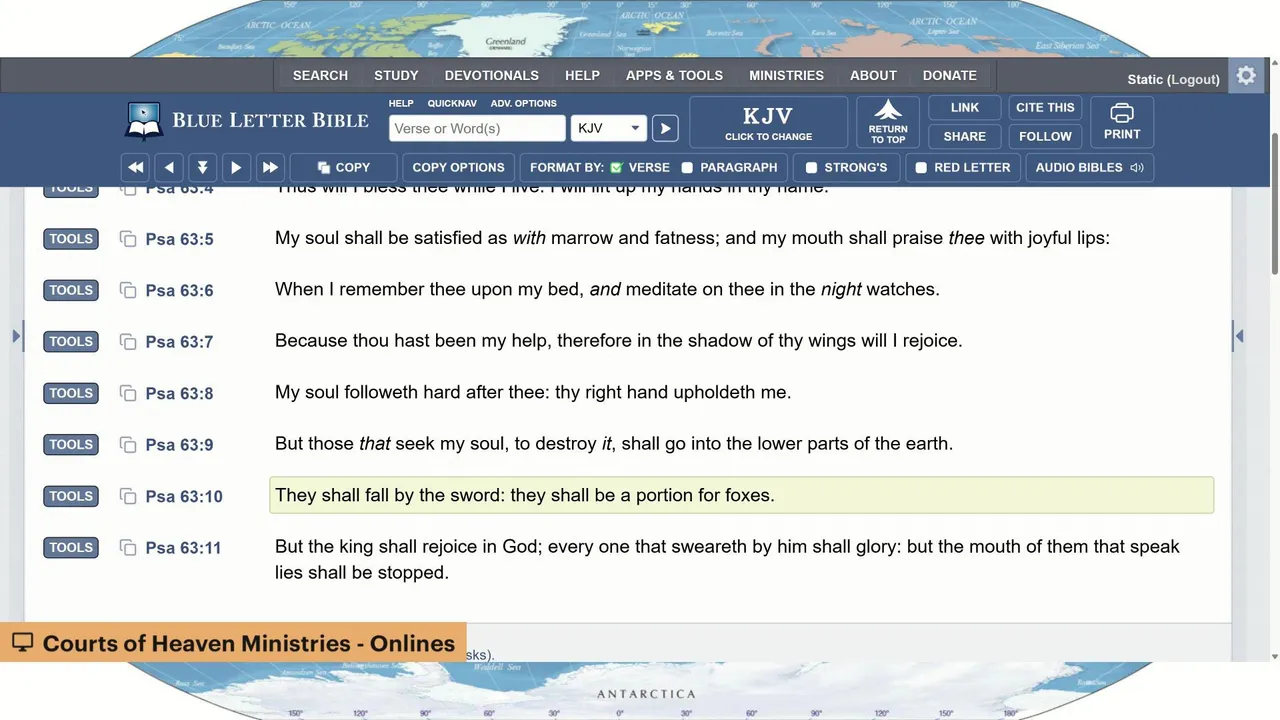Open Tools for Psa 63:7
Viewport: 1280px width, 720px height.
click(x=71, y=342)
